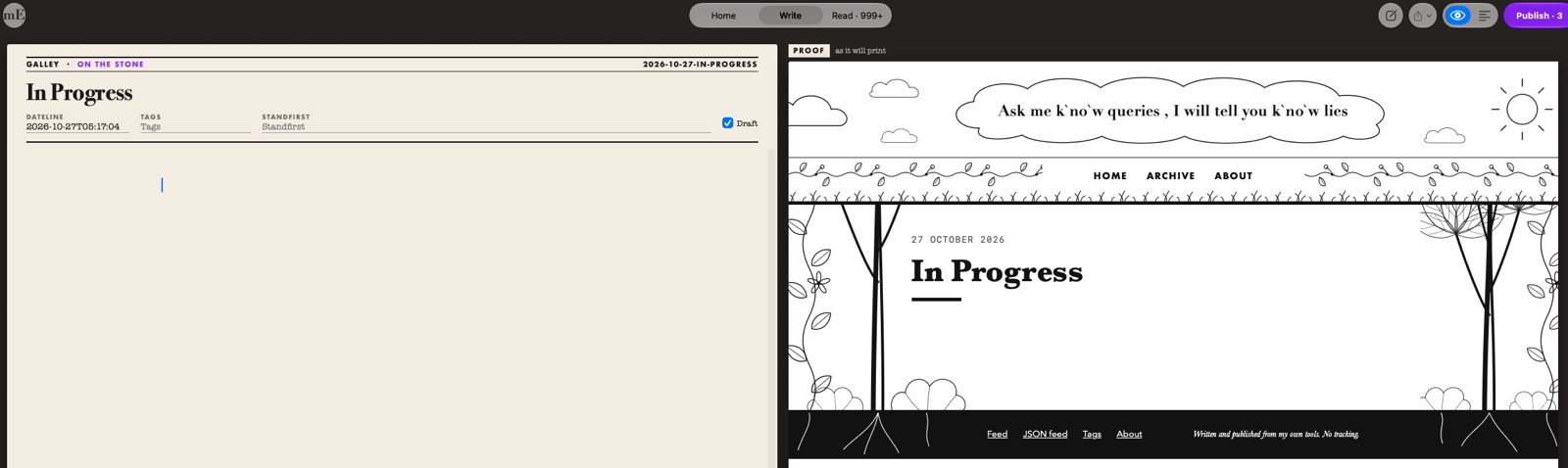
Task: Click the Tags footer link
Action: point(1092,435)
